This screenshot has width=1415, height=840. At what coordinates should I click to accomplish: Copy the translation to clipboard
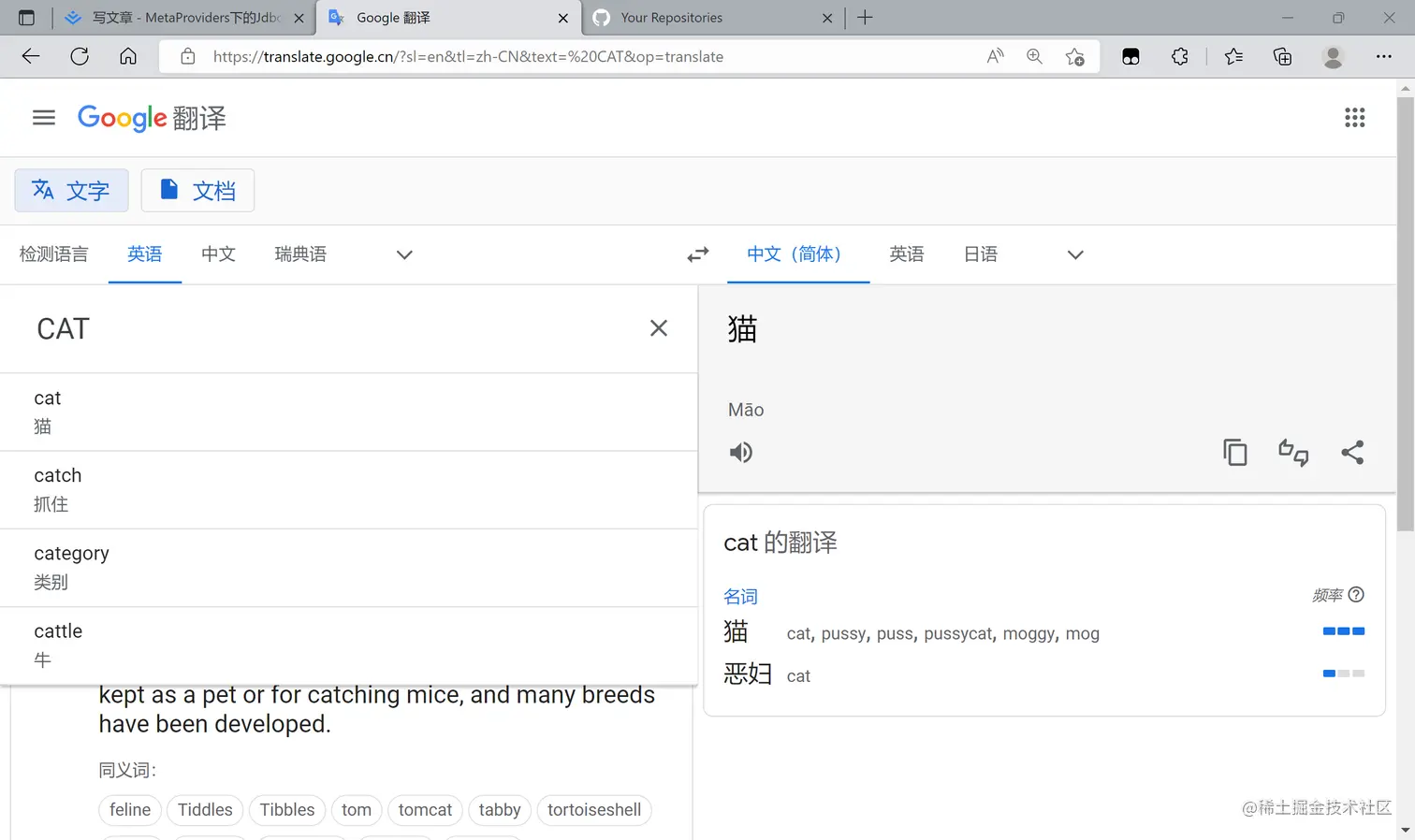(1235, 453)
